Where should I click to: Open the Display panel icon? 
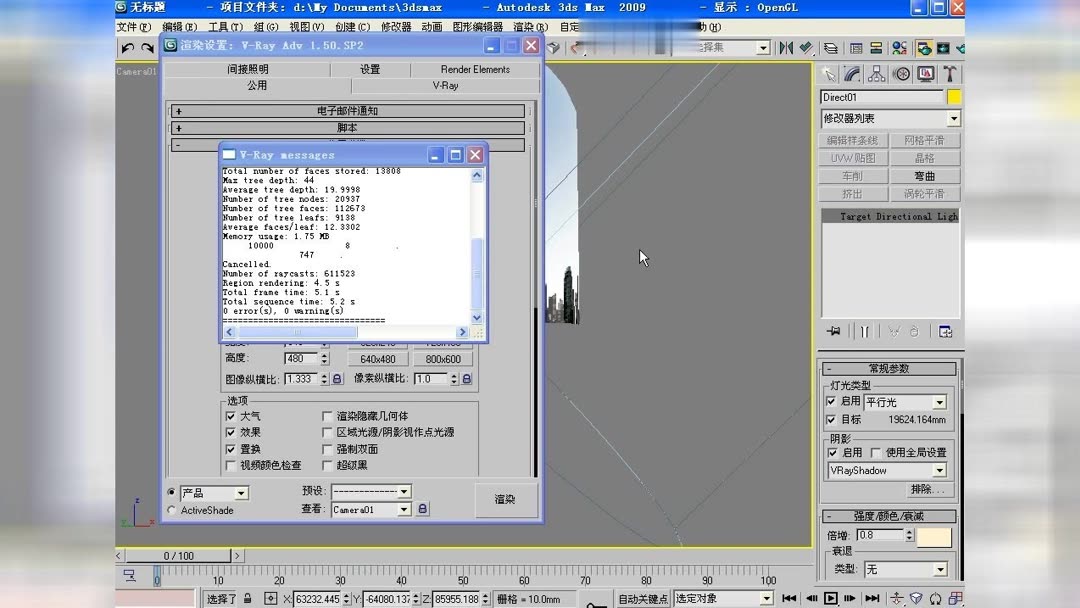click(924, 74)
